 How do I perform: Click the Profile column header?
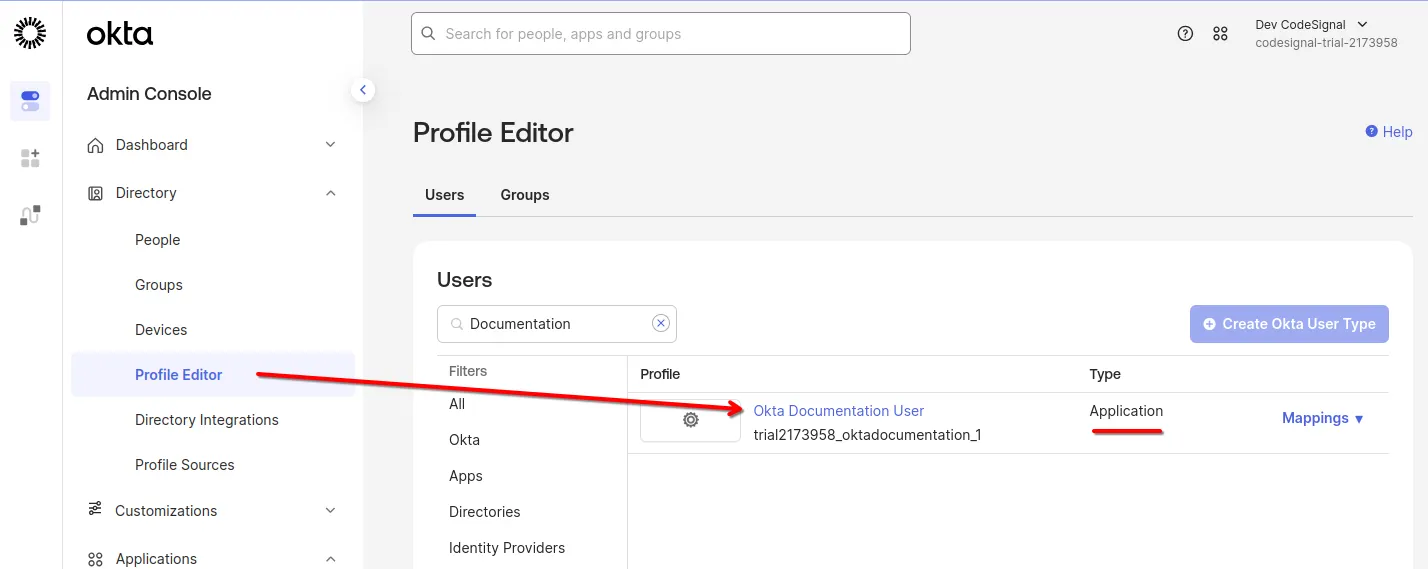[x=660, y=374]
